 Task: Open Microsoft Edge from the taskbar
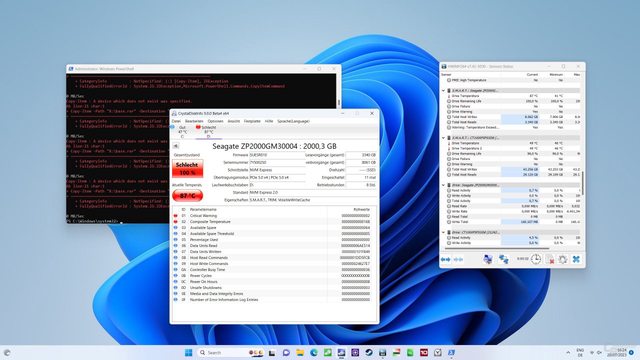coord(314,353)
